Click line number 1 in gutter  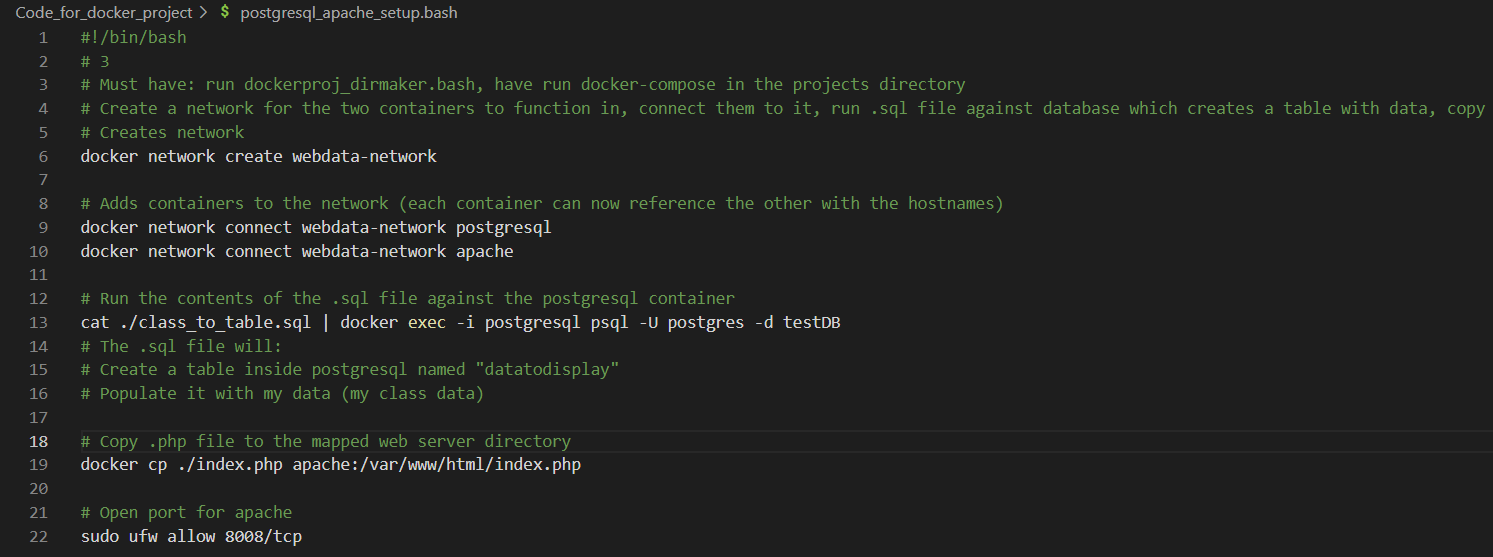pyautogui.click(x=43, y=38)
